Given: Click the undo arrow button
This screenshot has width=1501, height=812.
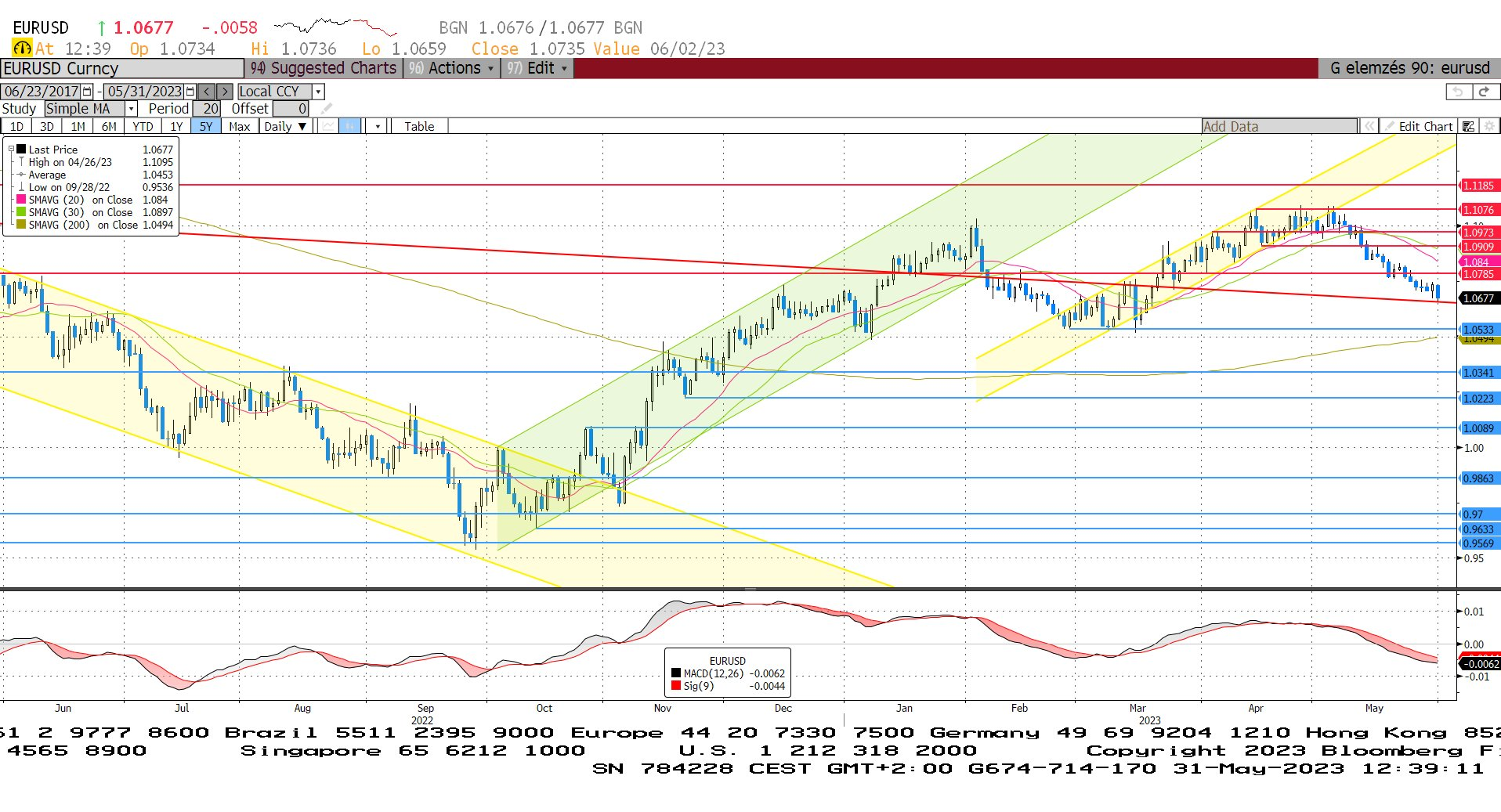Looking at the screenshot, I should tap(1457, 92).
